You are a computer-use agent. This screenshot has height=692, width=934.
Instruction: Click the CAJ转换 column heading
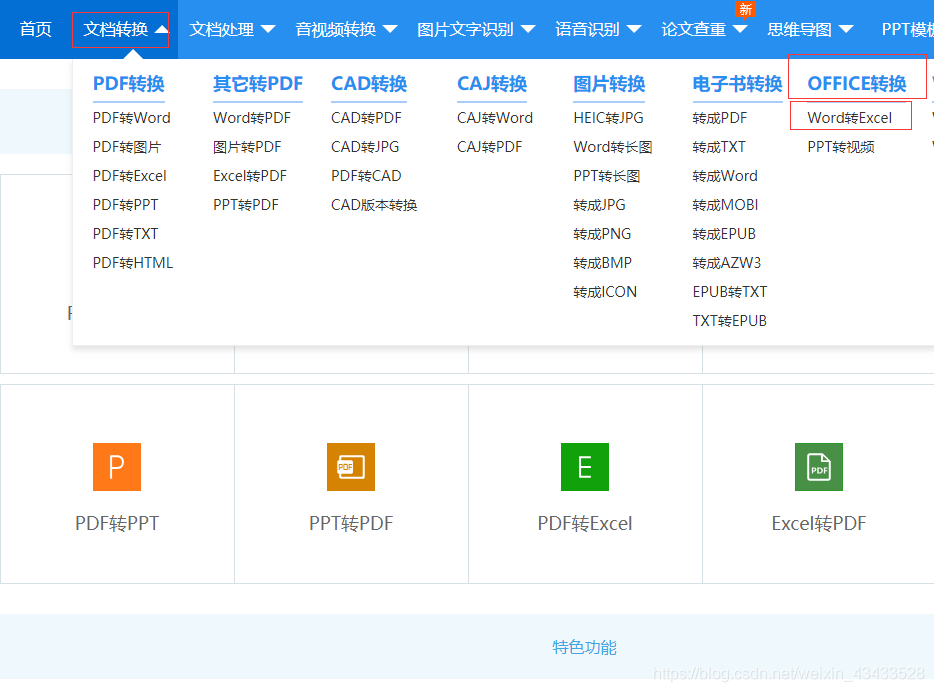pos(492,84)
